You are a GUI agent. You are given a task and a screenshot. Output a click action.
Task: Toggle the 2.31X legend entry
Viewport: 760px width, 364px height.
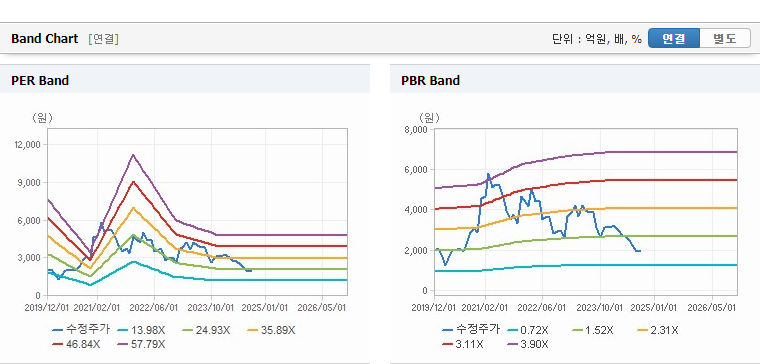pyautogui.click(x=657, y=330)
